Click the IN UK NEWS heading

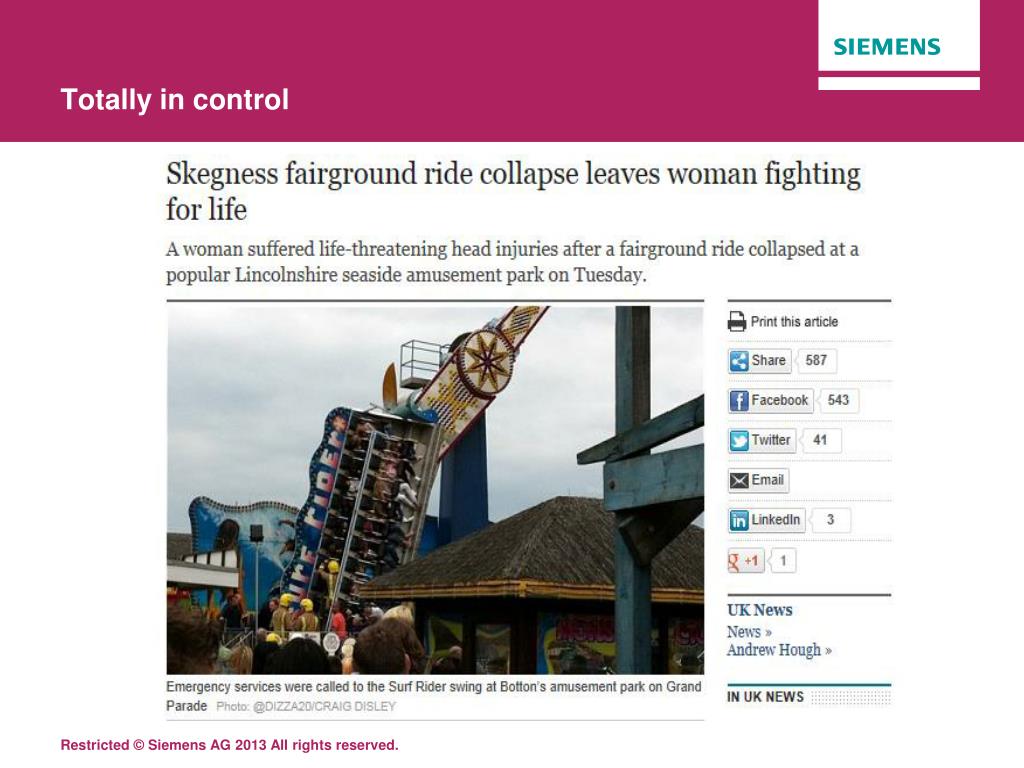tap(765, 697)
